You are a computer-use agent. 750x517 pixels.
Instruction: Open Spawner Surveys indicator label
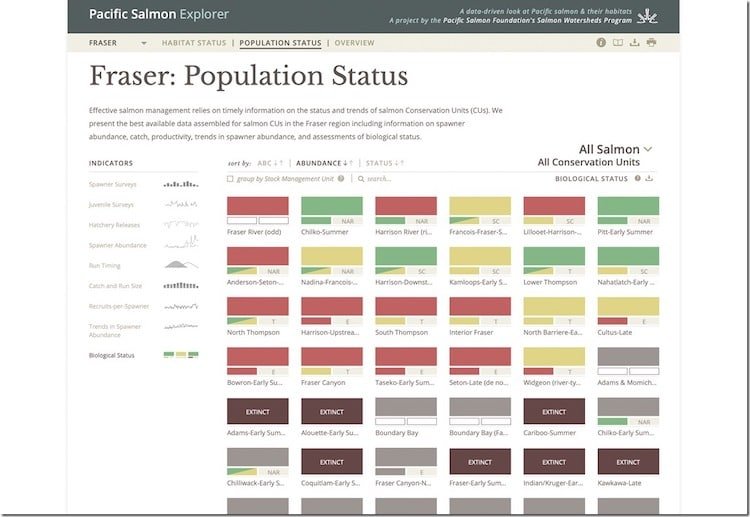(112, 184)
